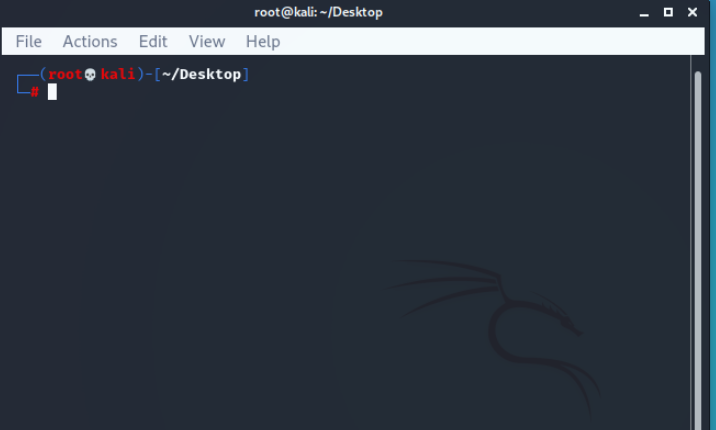716x430 pixels.
Task: Open the Edit menu
Action: pyautogui.click(x=153, y=42)
